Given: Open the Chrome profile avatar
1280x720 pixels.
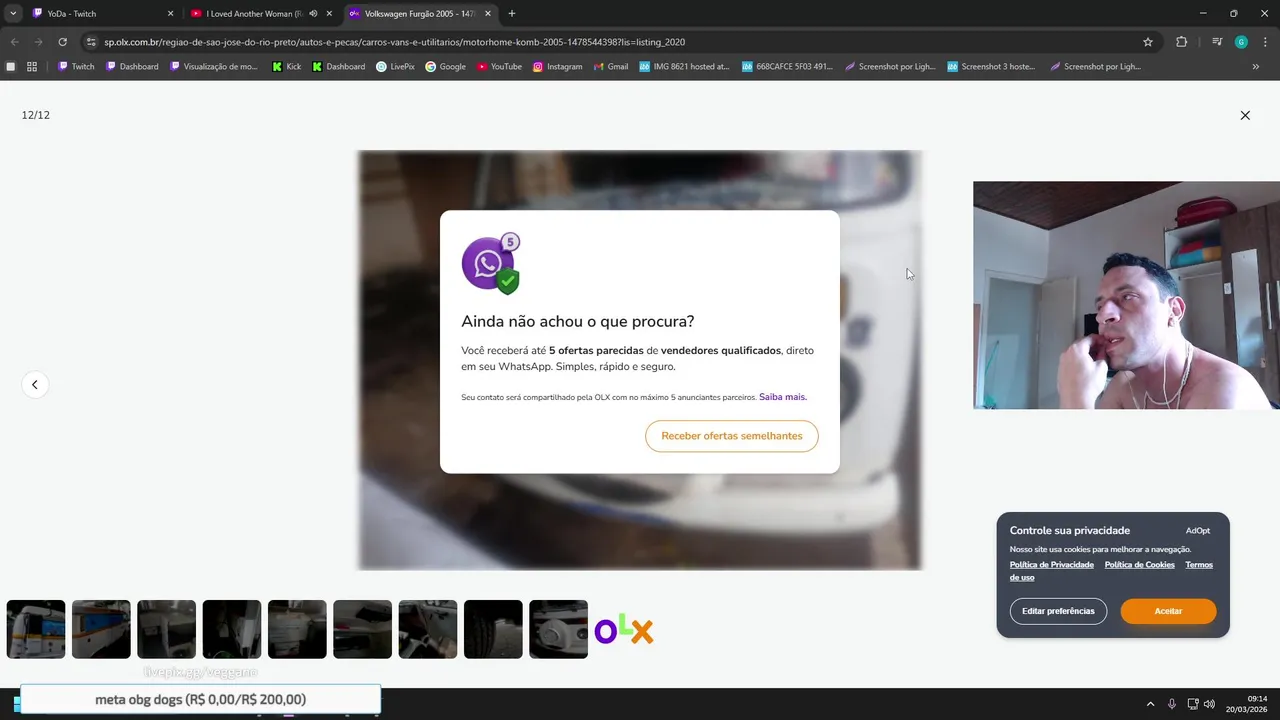Looking at the screenshot, I should 1241,42.
